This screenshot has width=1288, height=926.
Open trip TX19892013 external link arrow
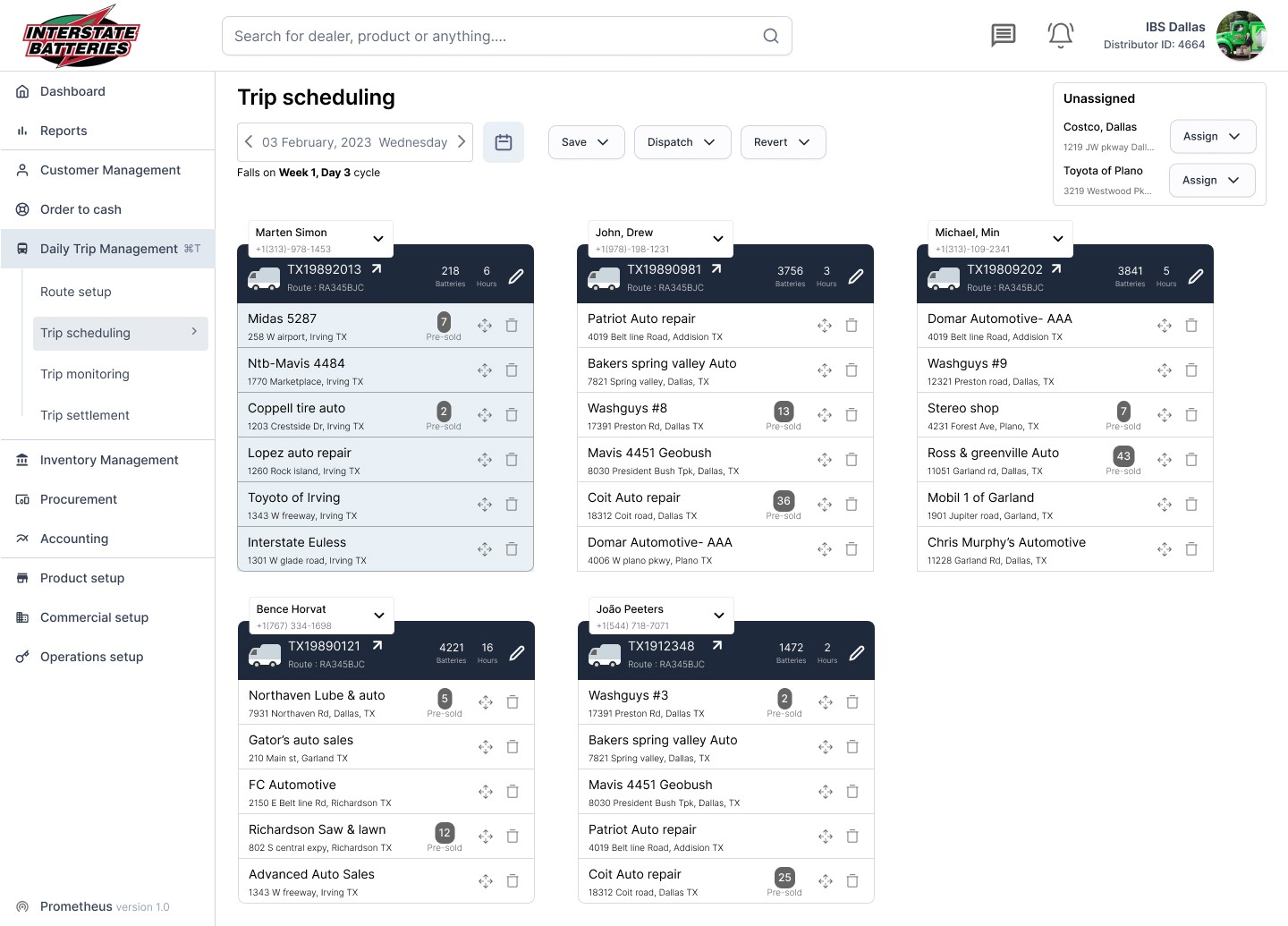coord(377,268)
